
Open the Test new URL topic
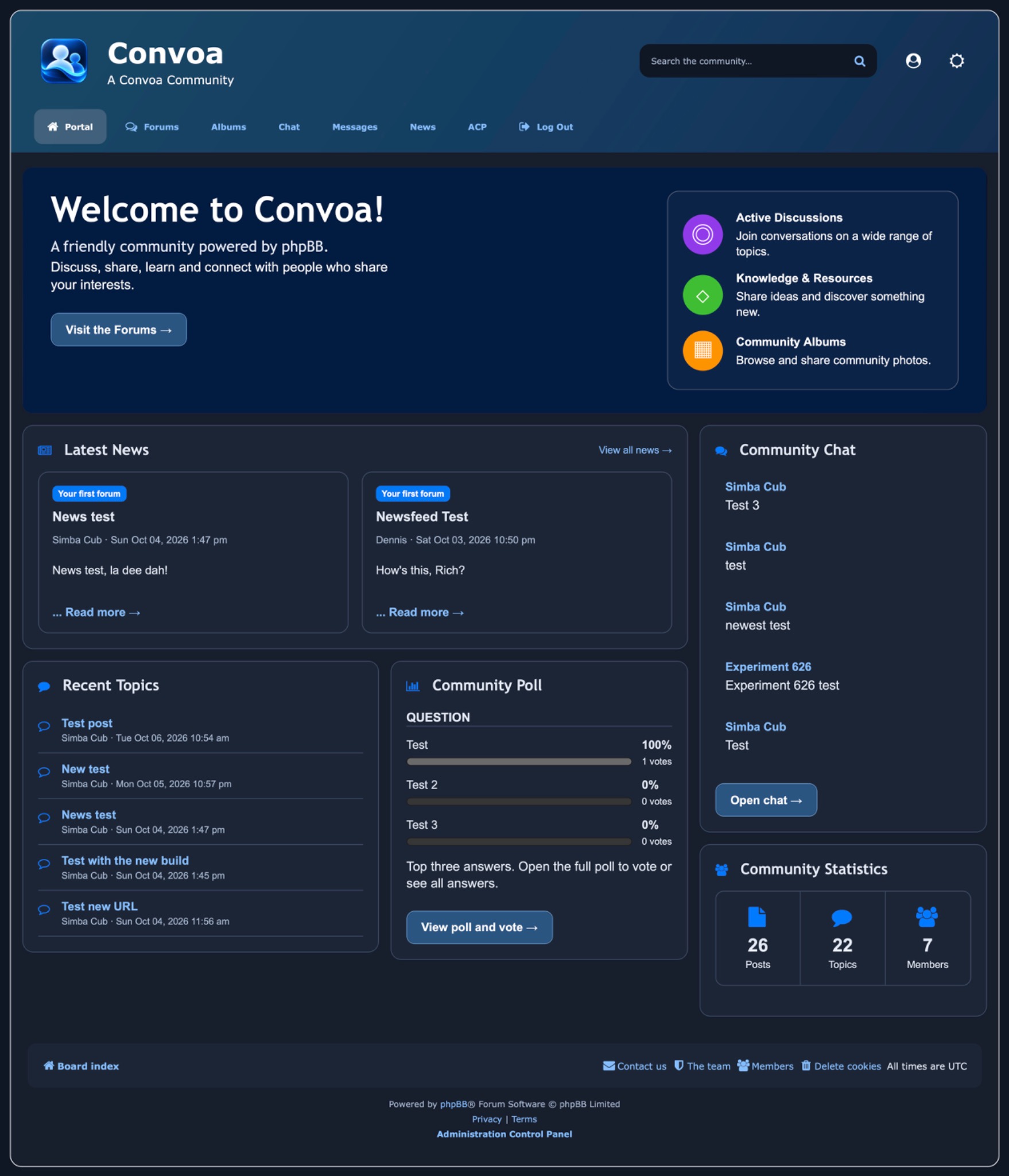99,906
